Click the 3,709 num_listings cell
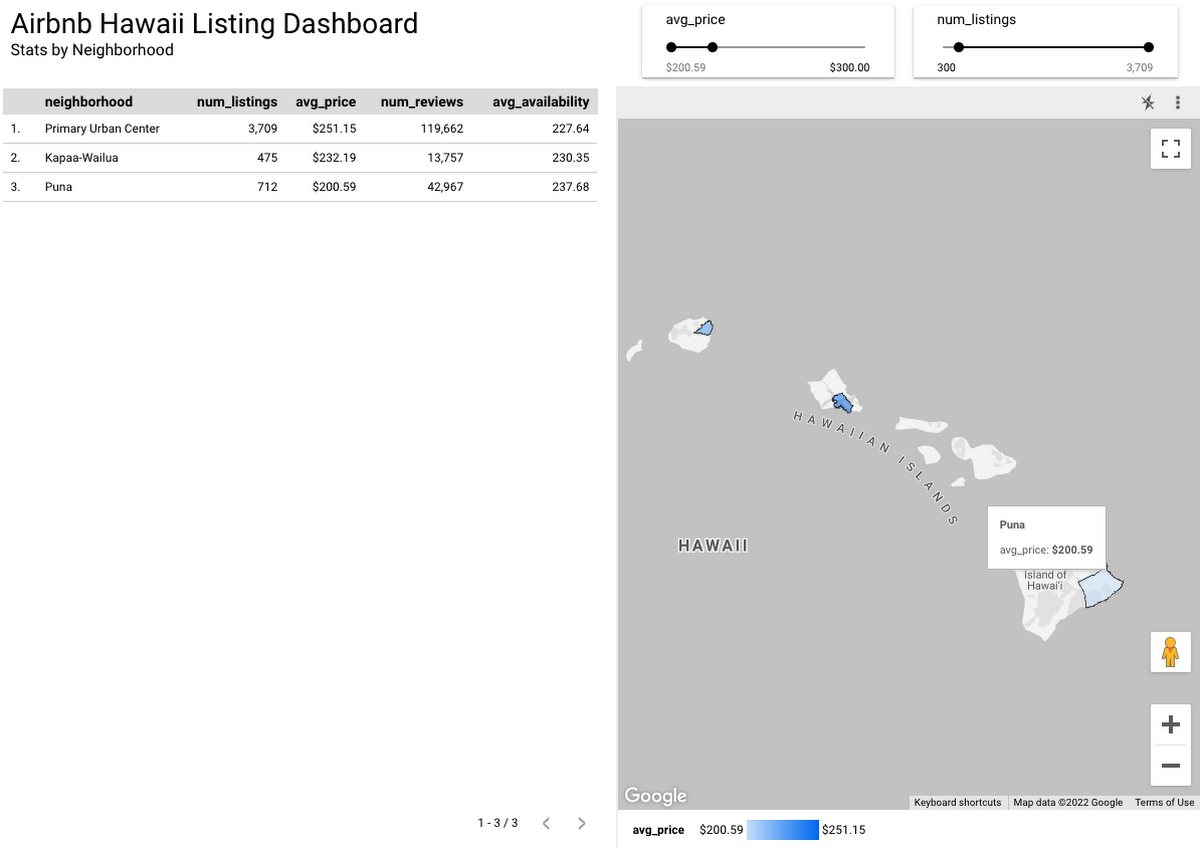1200x848 pixels. tap(263, 129)
